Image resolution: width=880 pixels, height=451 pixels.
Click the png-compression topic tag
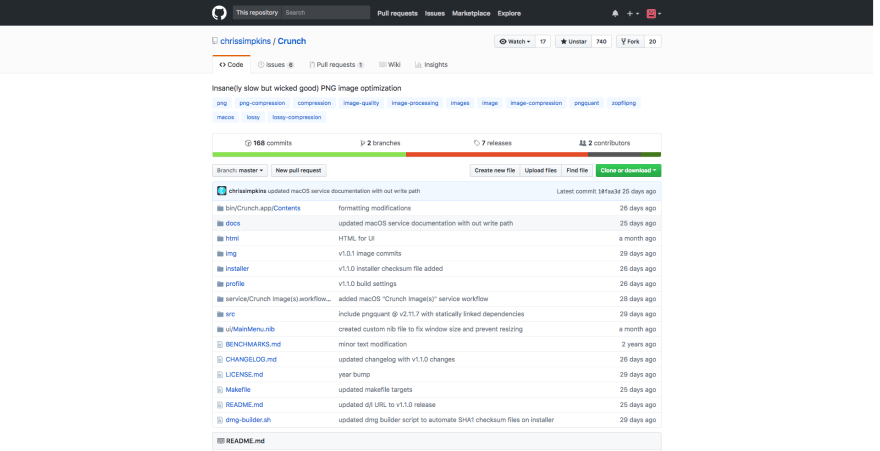[262, 103]
